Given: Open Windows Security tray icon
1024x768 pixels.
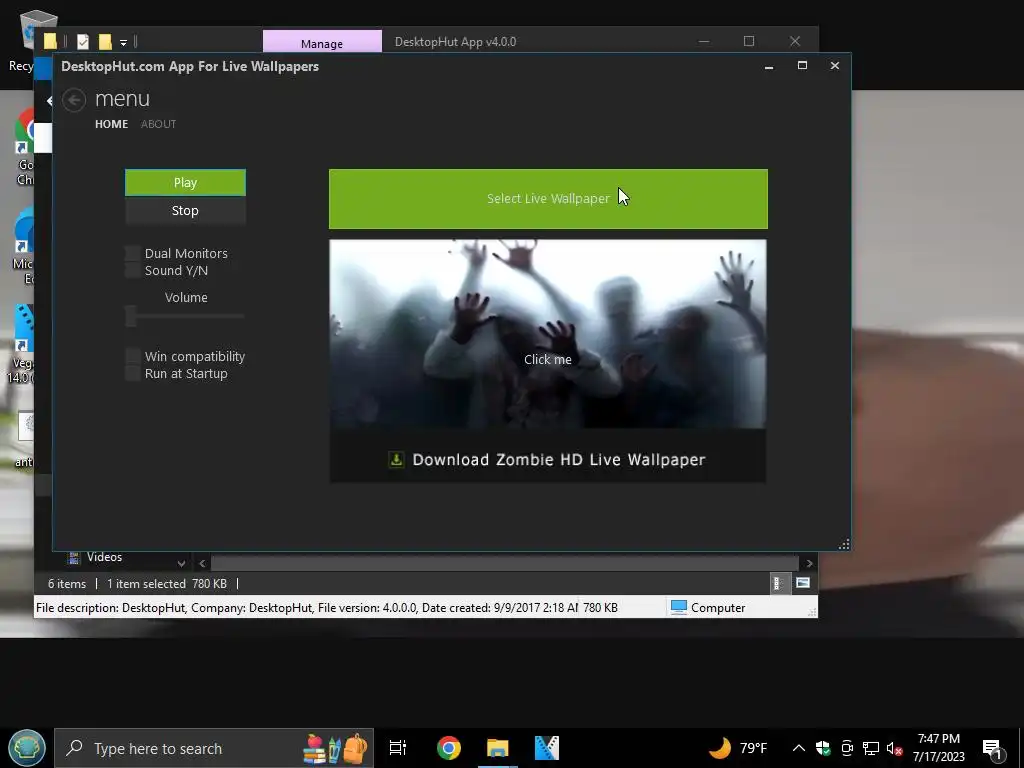Looking at the screenshot, I should point(823,748).
